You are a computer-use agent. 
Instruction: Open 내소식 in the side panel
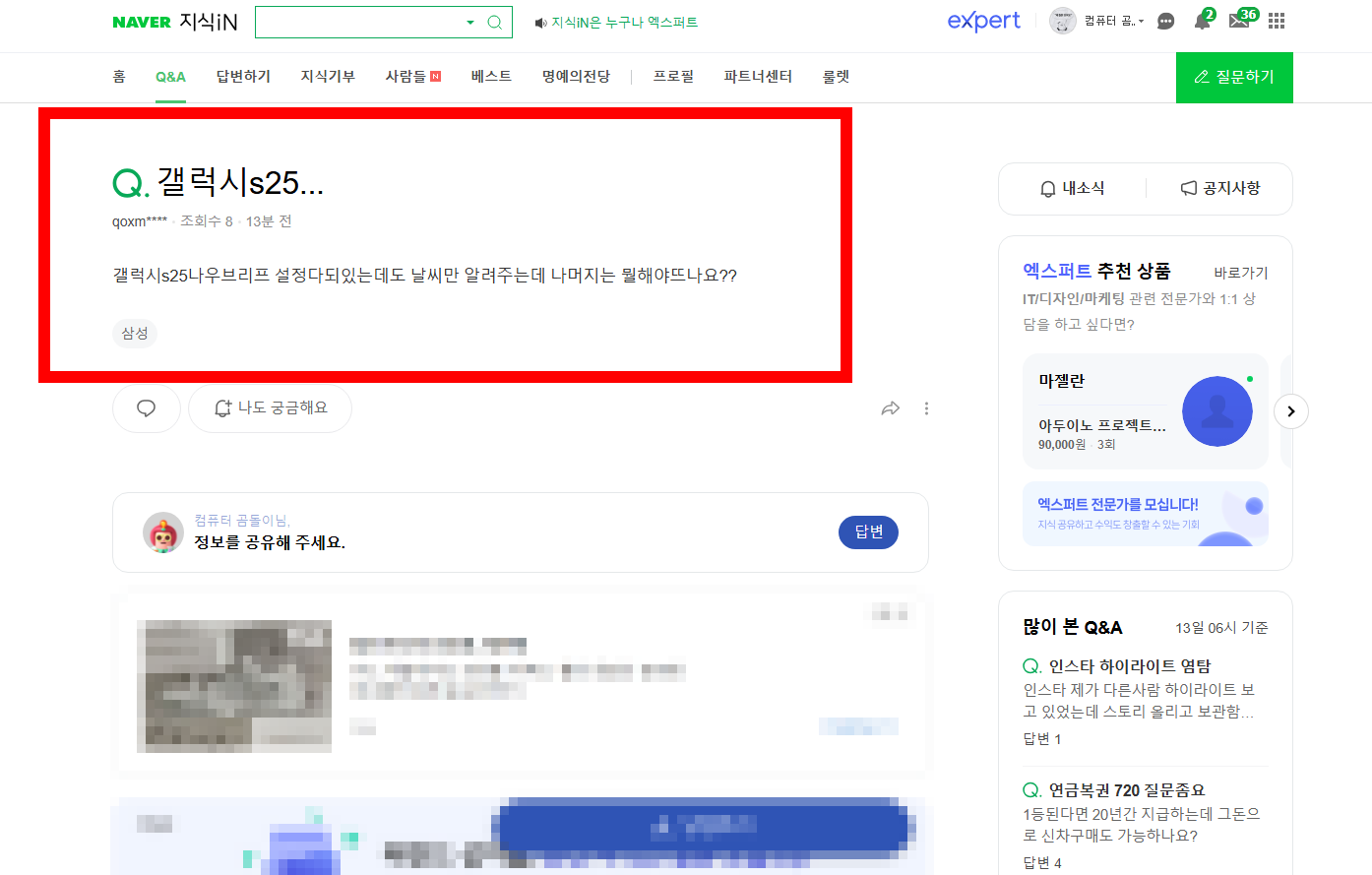(1073, 188)
